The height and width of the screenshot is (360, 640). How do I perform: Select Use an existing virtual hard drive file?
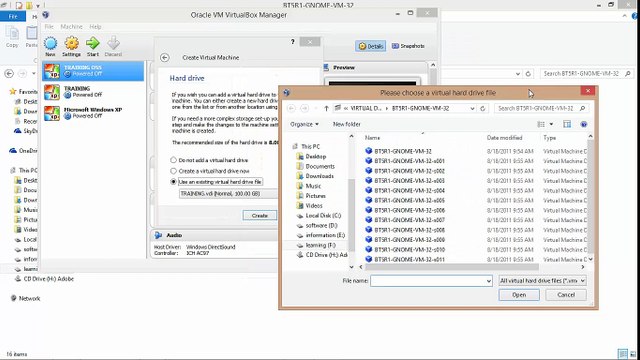216,182
